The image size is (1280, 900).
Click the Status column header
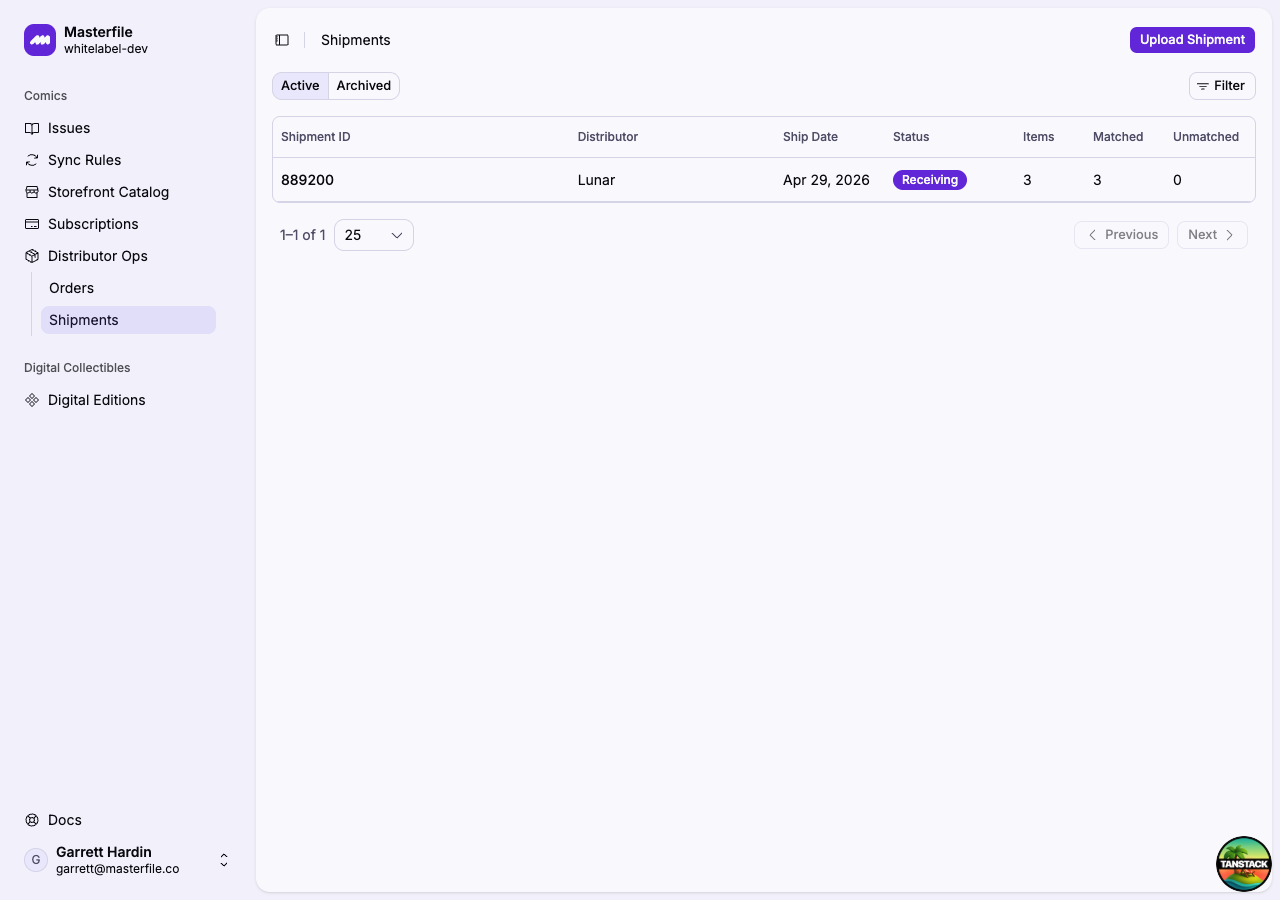point(911,137)
